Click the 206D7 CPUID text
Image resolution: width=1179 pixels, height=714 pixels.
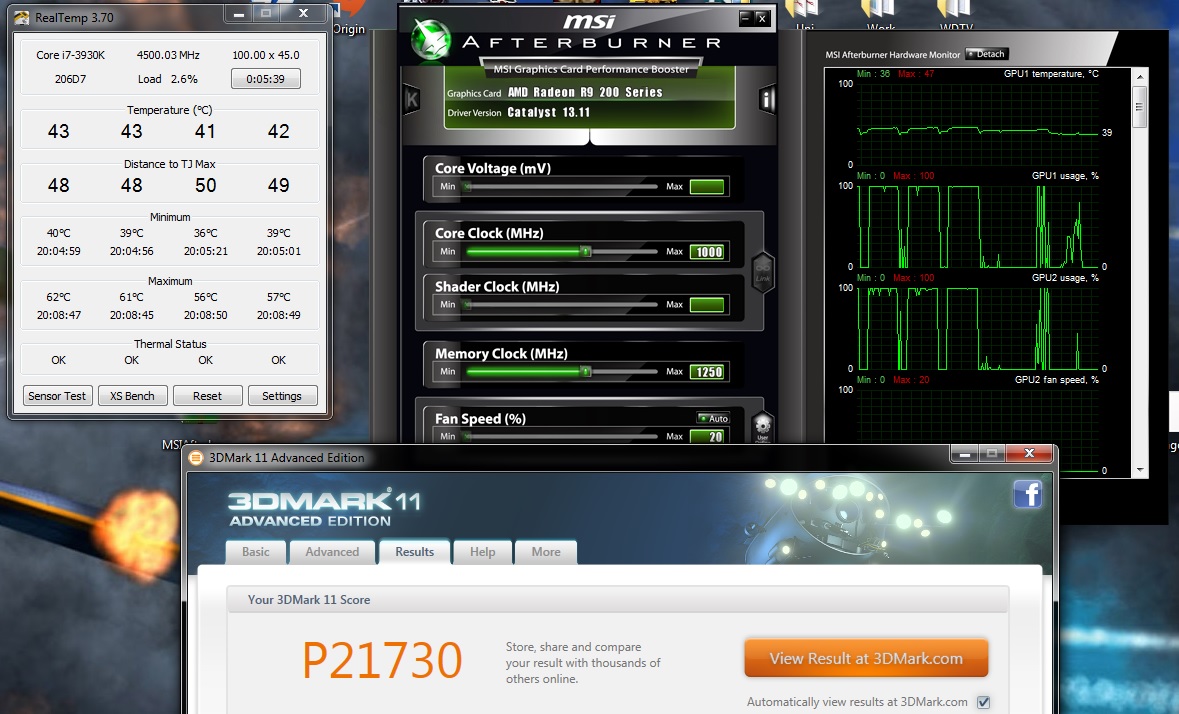[x=71, y=79]
